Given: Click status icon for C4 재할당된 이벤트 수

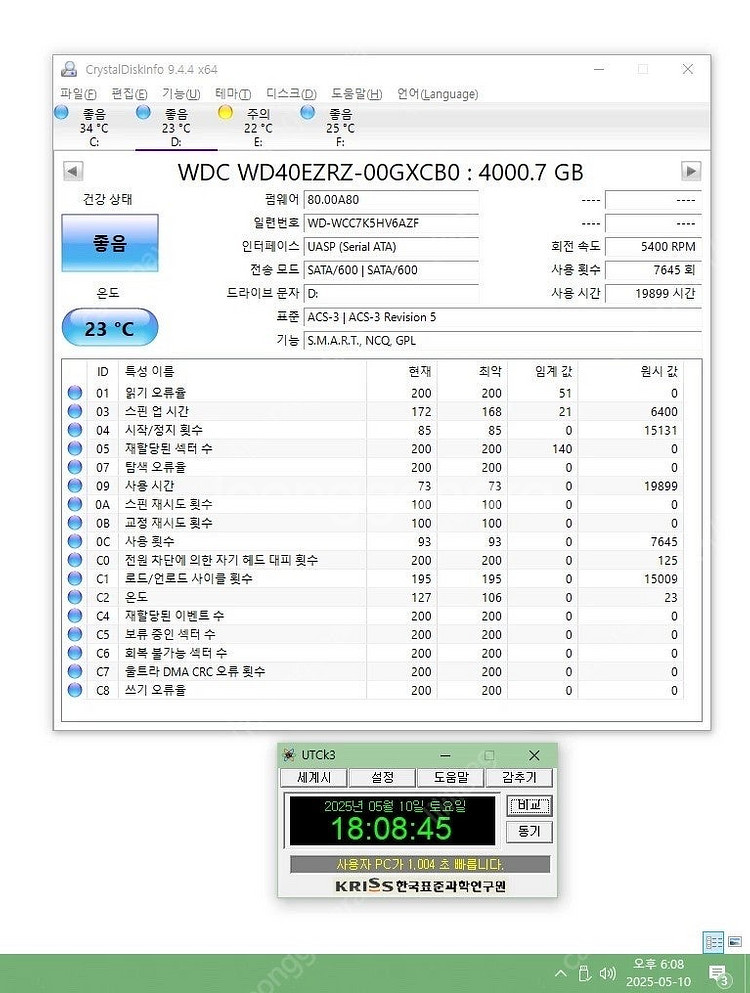Looking at the screenshot, I should point(75,616).
